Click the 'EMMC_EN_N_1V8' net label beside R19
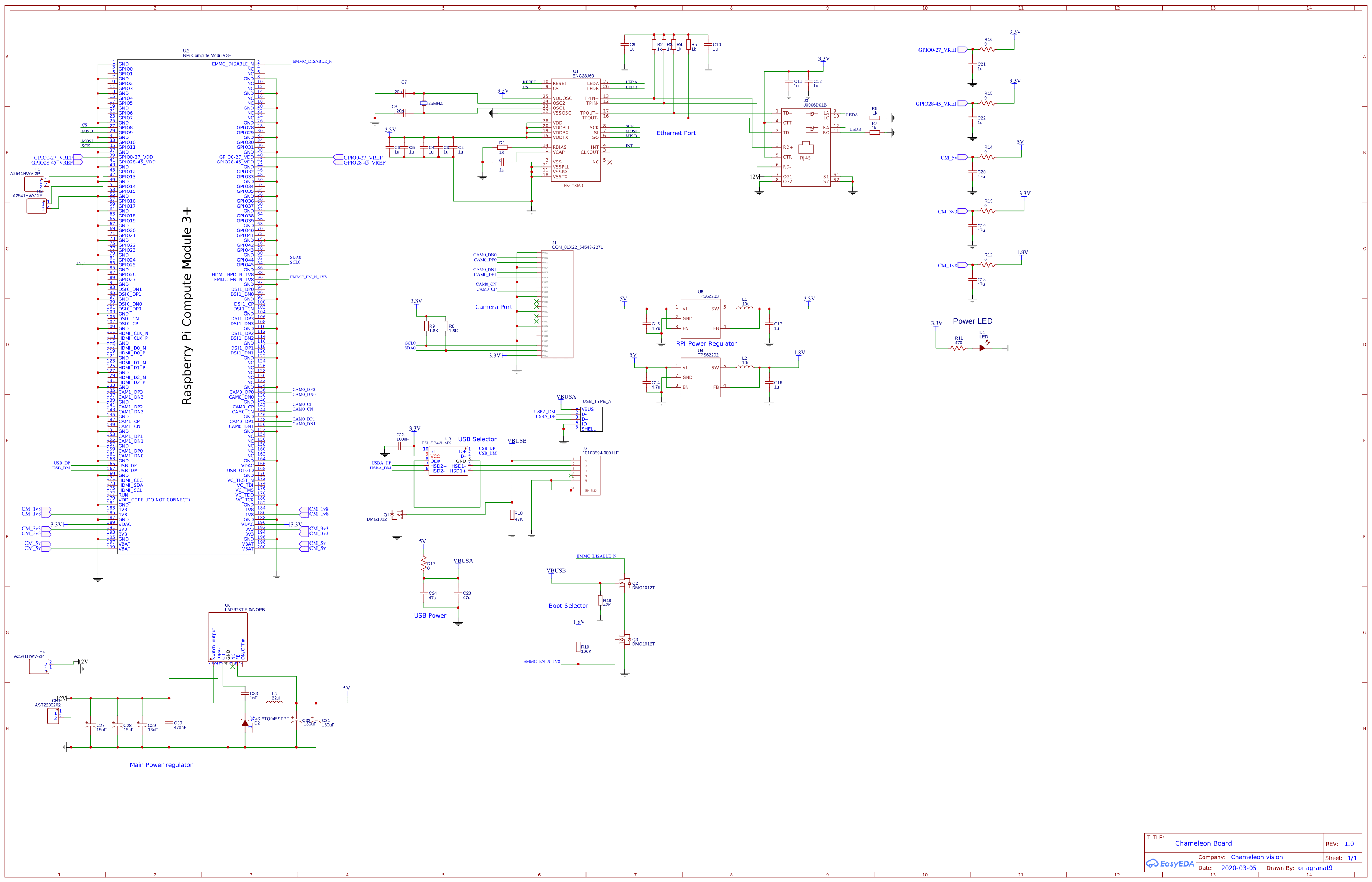 point(541,662)
